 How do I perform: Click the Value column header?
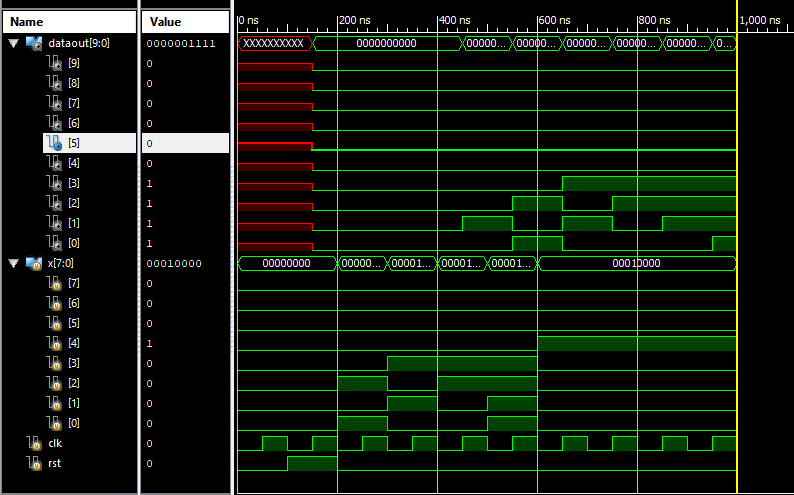tap(185, 22)
